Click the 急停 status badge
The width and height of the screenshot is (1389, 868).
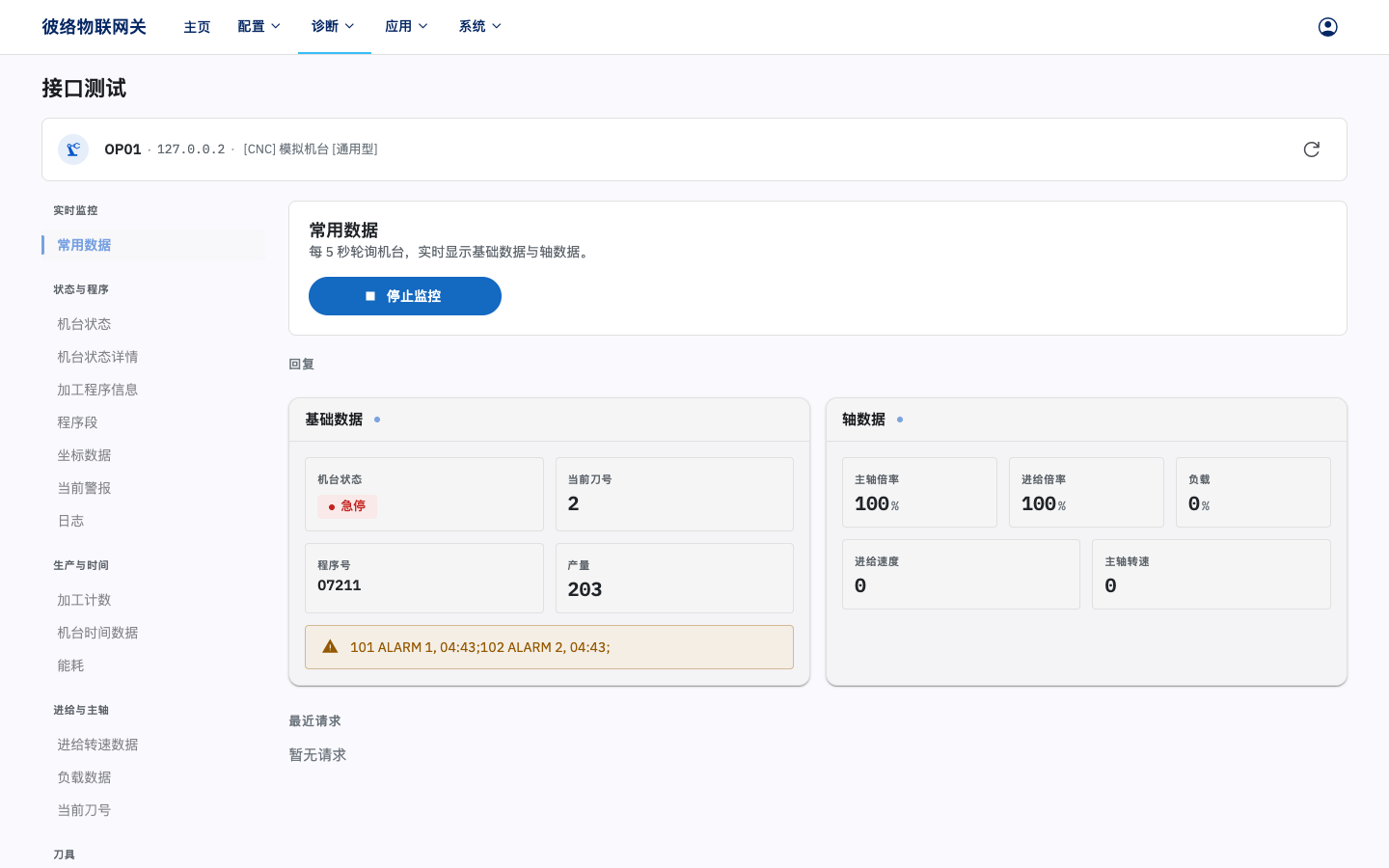[x=347, y=506]
